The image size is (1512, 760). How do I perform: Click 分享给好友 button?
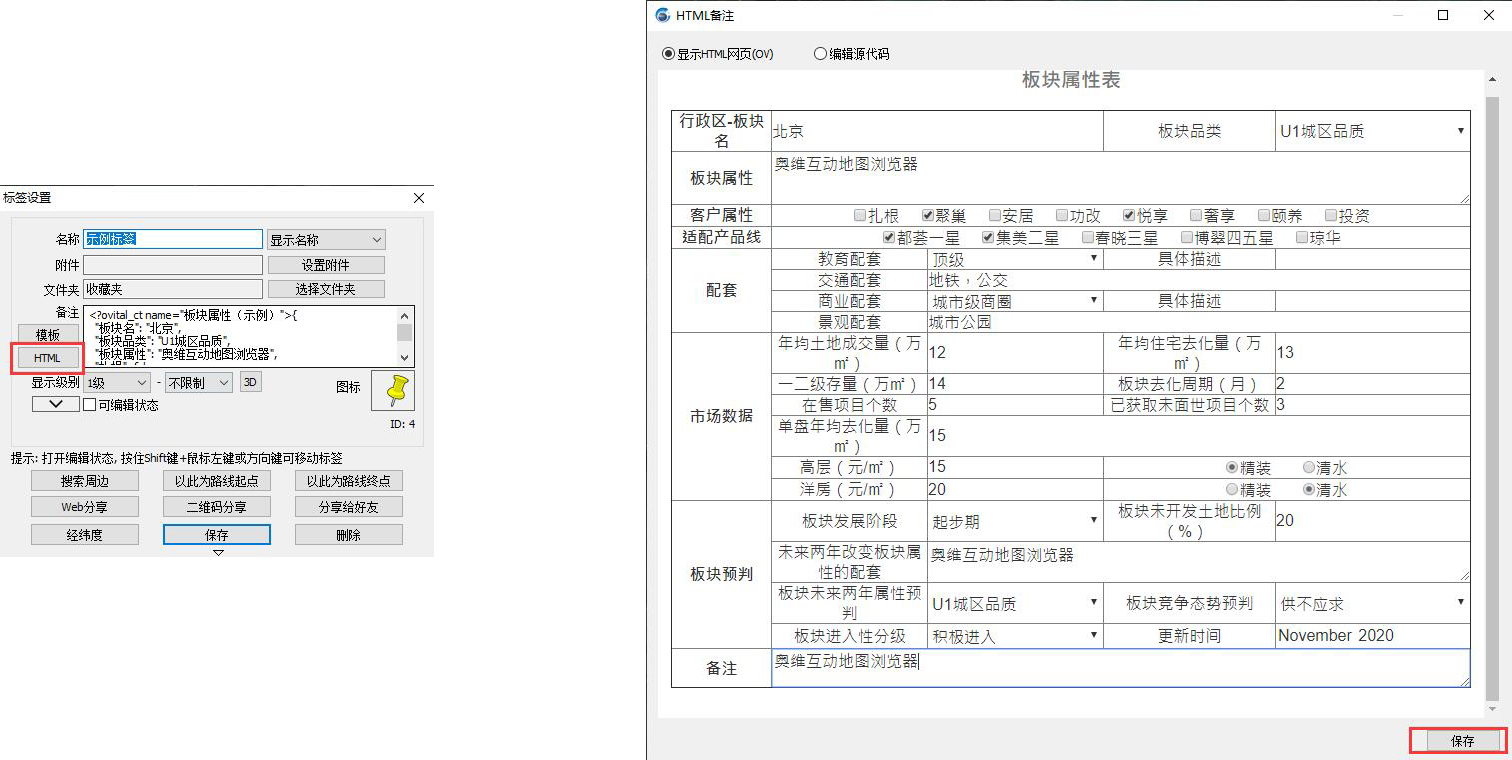point(349,507)
